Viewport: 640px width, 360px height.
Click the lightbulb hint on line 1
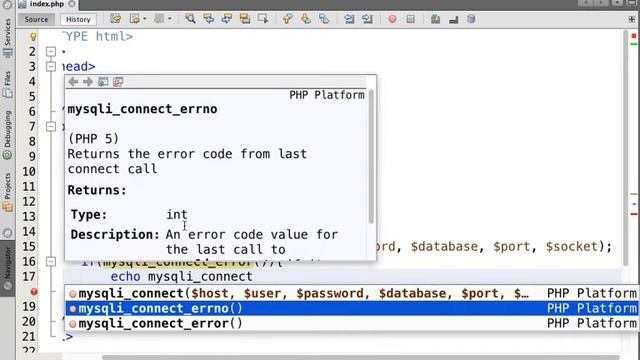coord(33,37)
